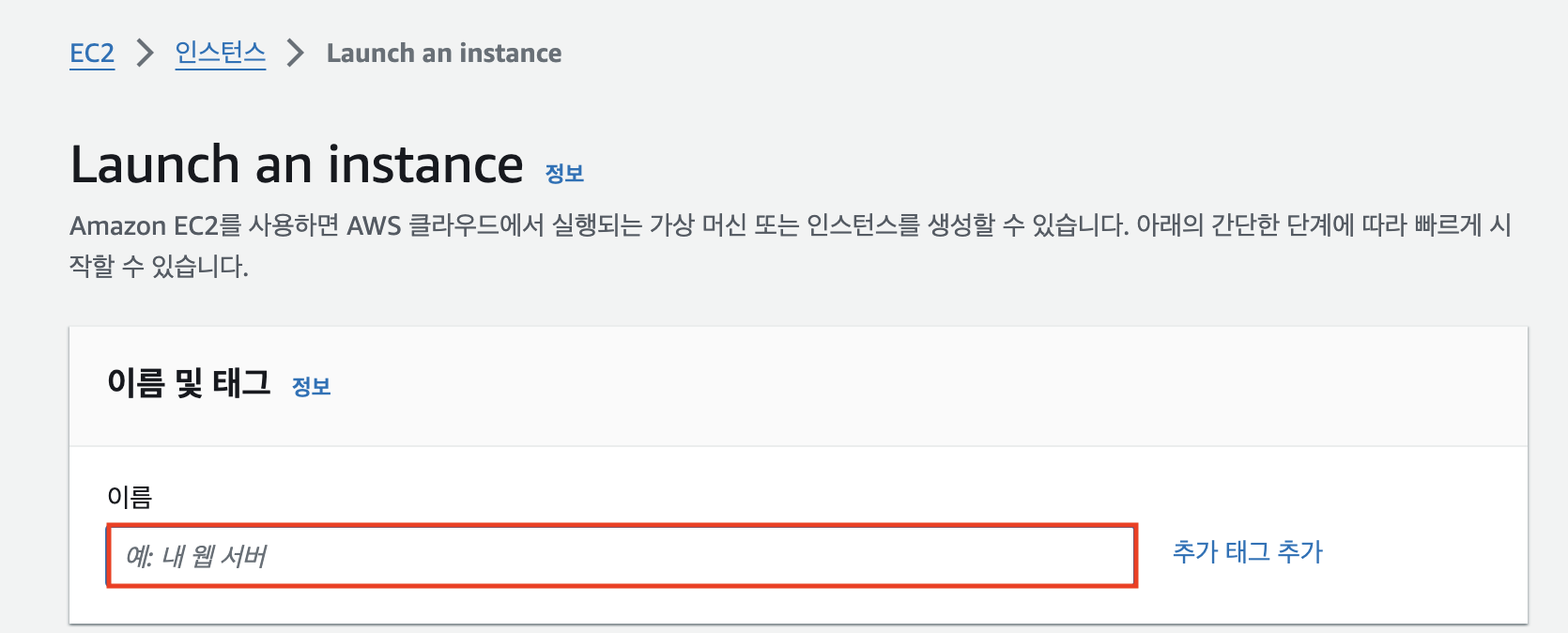1568x633 pixels.
Task: Click 정보 next to the Launch an instance heading
Action: coord(564,172)
